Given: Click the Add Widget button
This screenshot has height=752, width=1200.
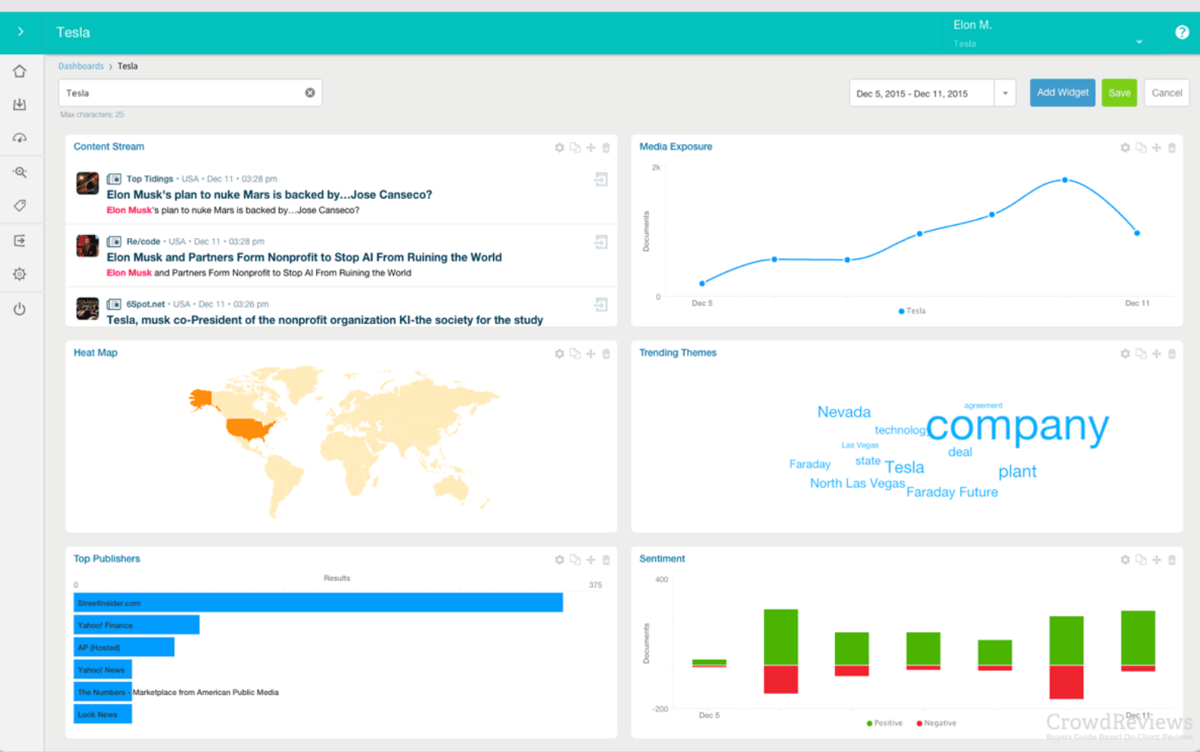Looking at the screenshot, I should [1063, 93].
